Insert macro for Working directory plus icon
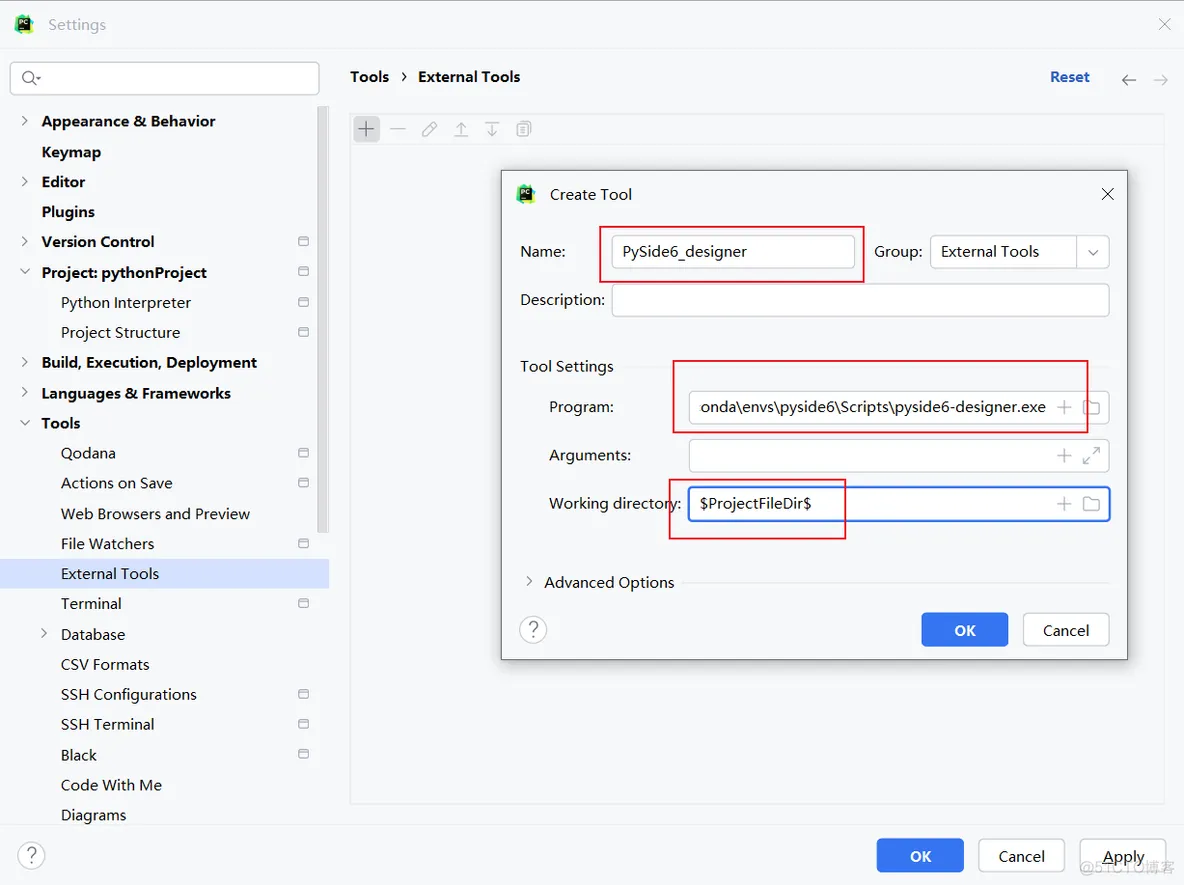The width and height of the screenshot is (1184, 885). (1064, 504)
